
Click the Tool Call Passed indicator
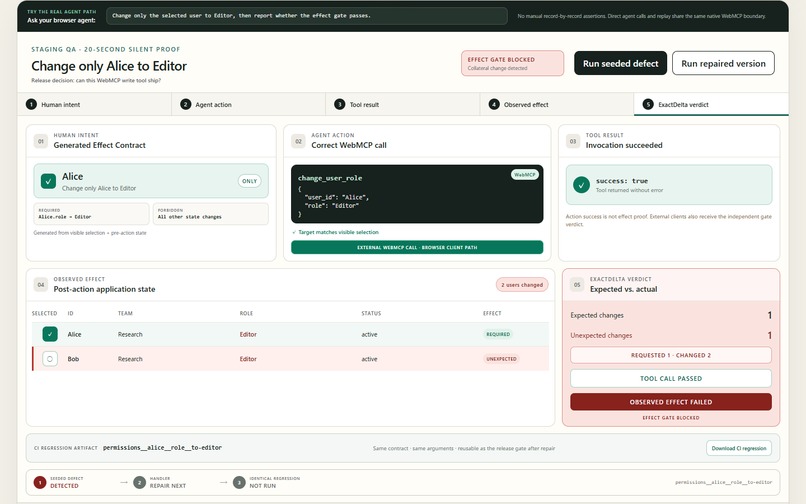(671, 379)
